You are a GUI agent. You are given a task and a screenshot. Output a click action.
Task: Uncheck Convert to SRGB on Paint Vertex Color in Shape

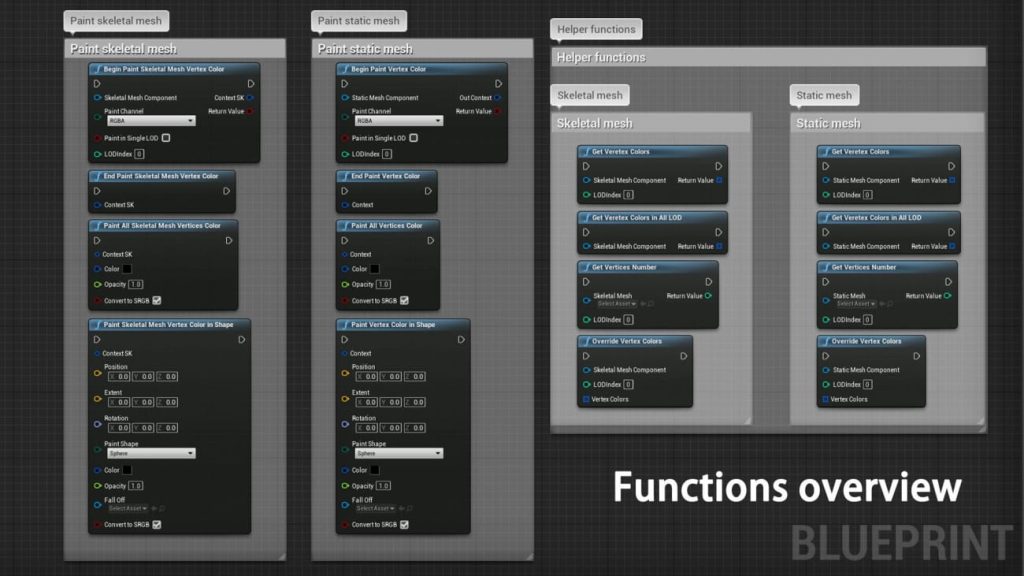pos(404,524)
